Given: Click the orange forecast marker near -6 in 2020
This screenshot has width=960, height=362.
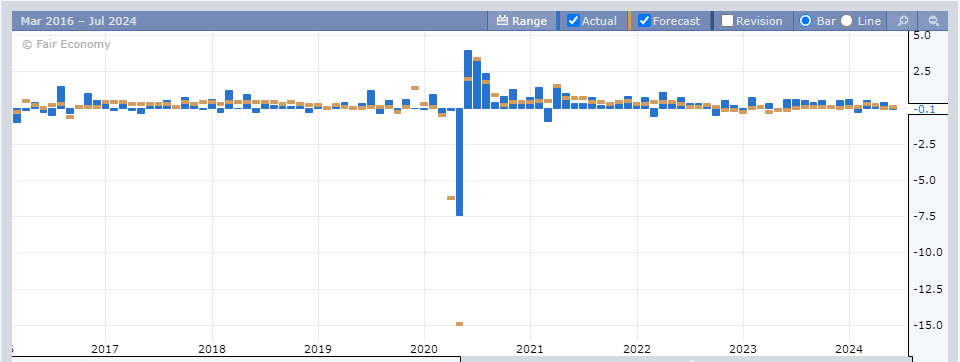Looking at the screenshot, I should coord(451,198).
